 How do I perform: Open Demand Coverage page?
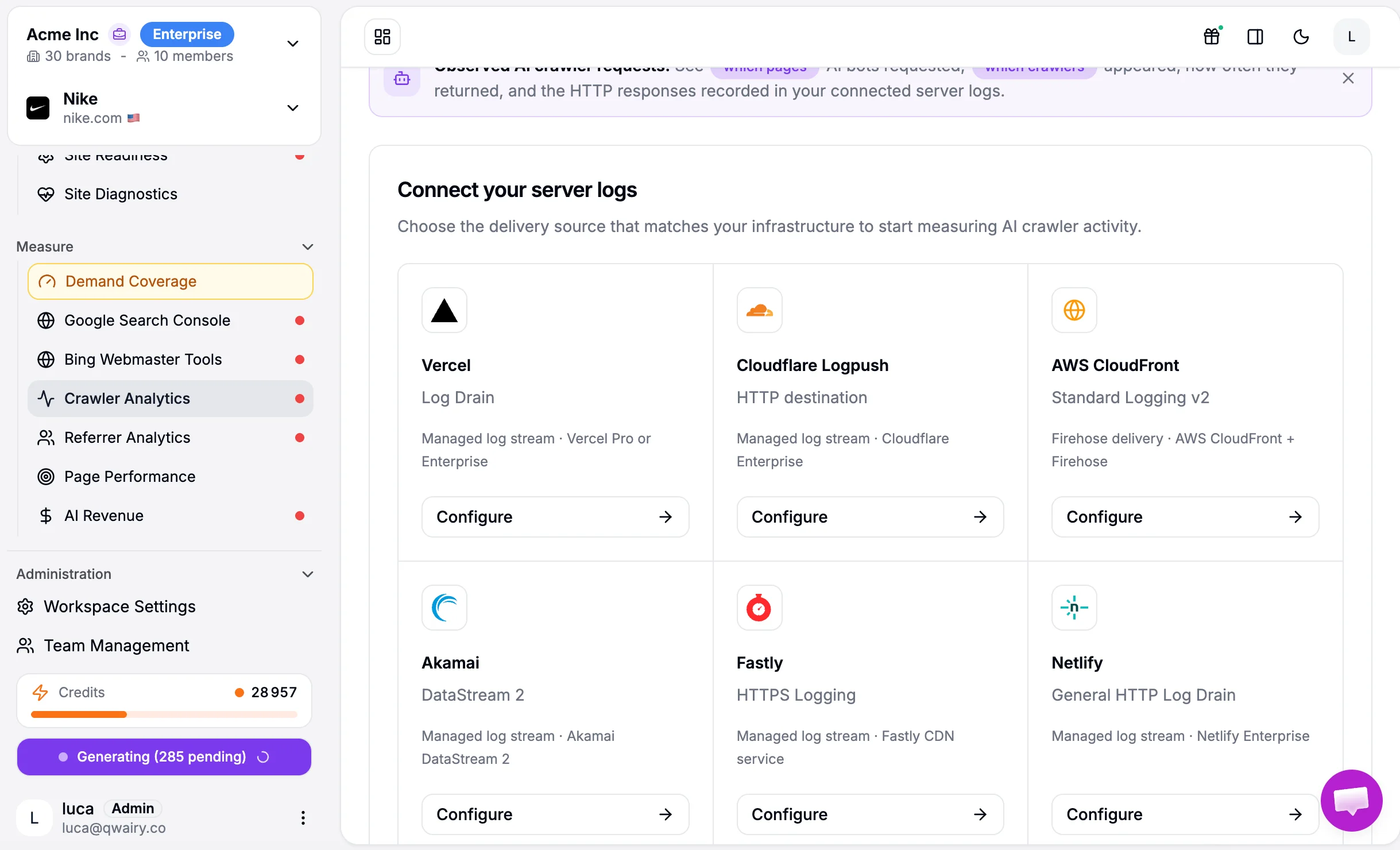pos(171,281)
